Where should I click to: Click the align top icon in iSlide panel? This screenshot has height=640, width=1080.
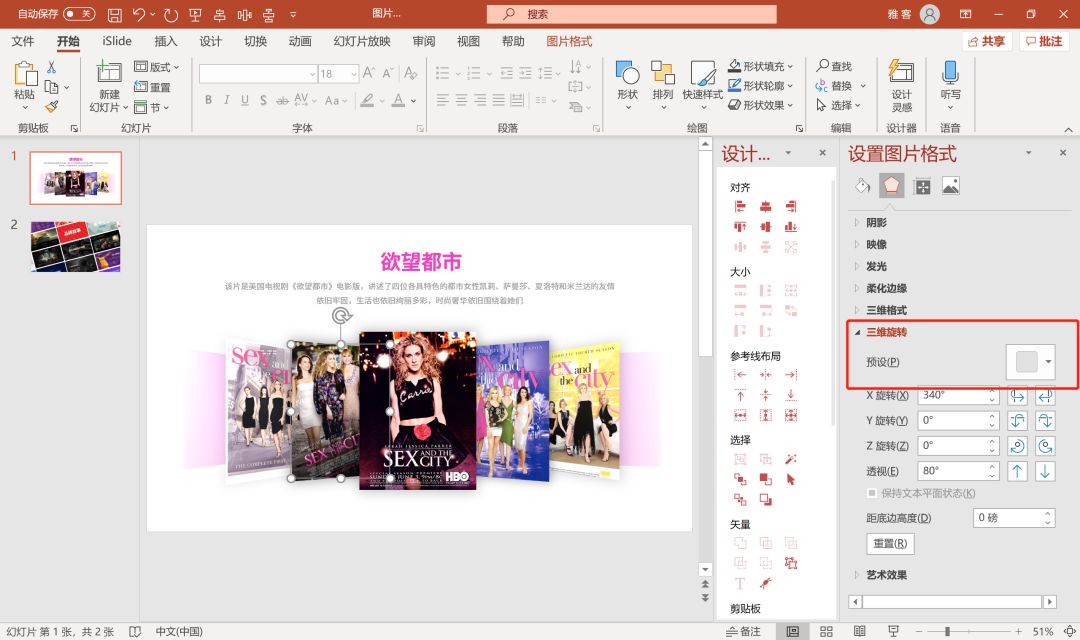(x=740, y=227)
